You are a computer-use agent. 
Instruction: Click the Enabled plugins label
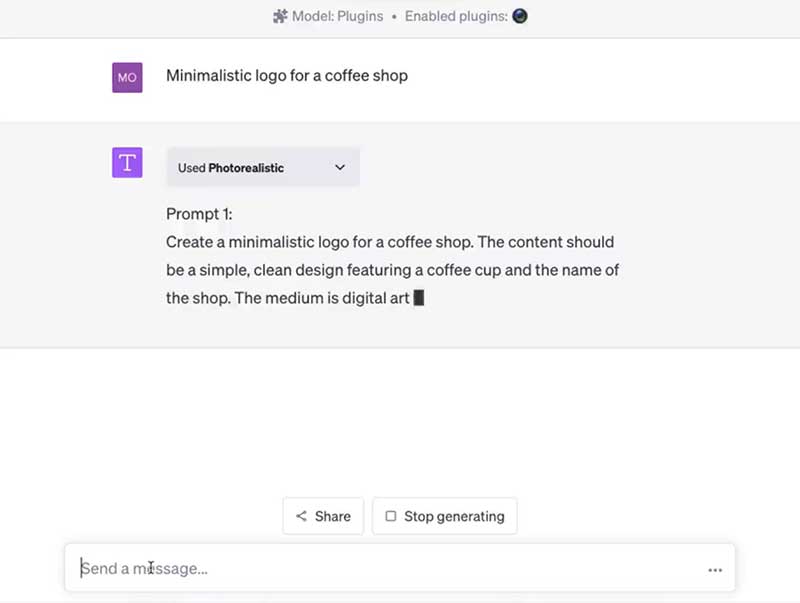click(x=456, y=17)
